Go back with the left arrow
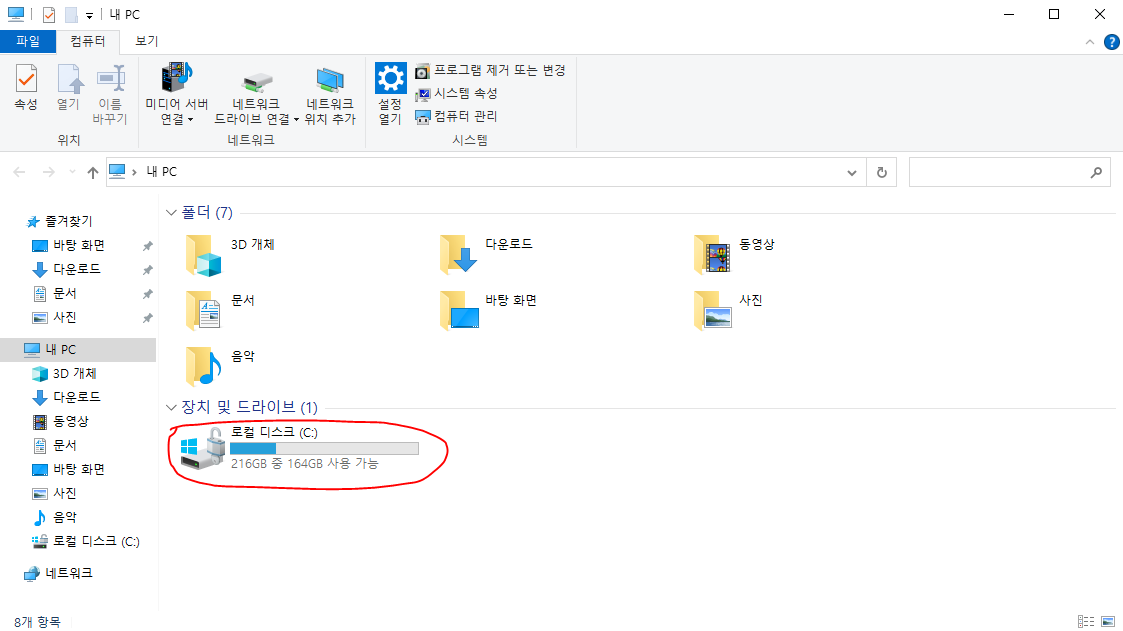Viewport: 1123px width, 631px height. [x=19, y=172]
